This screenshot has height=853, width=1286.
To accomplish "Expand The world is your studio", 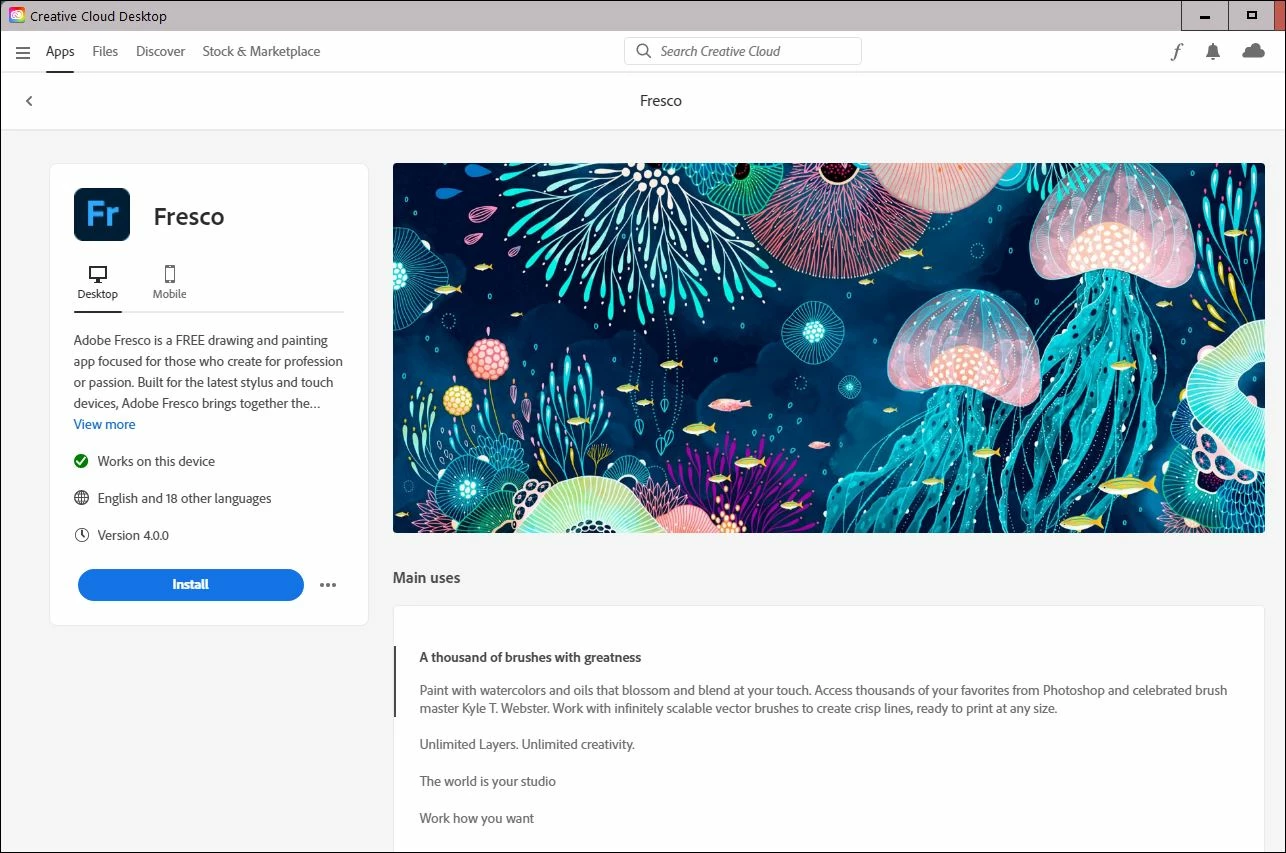I will coord(487,781).
